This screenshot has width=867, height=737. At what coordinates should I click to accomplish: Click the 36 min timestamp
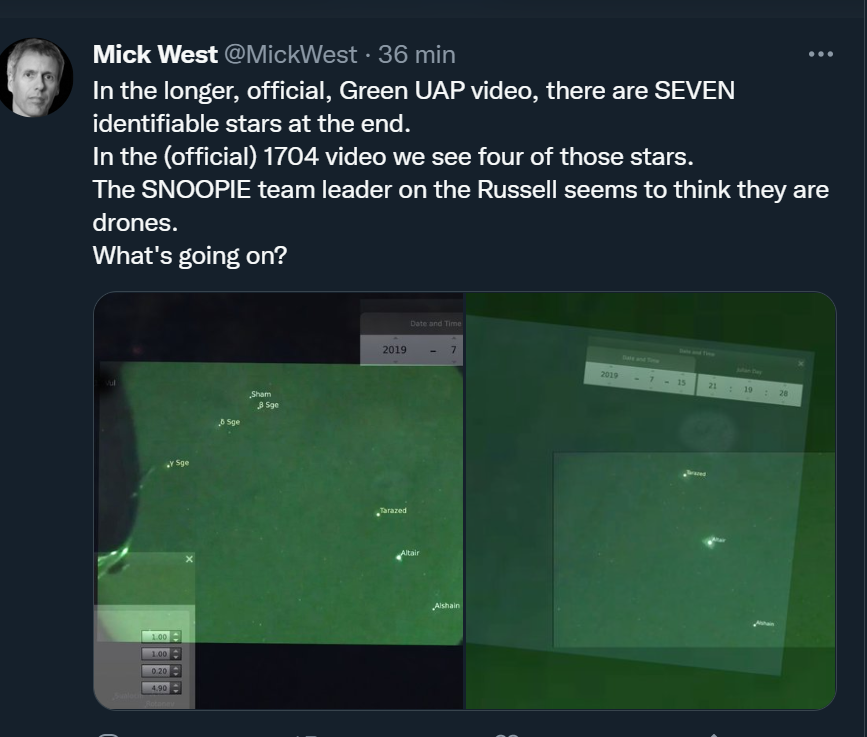417,54
